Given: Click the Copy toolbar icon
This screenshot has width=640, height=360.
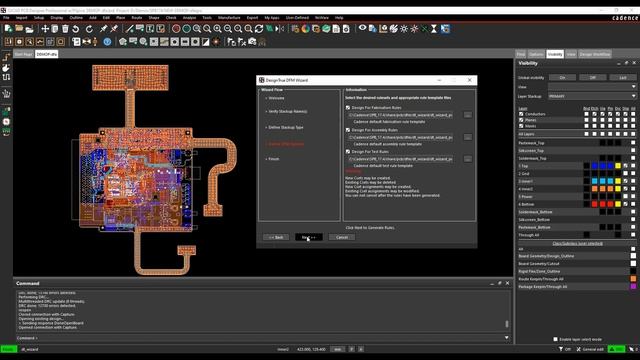Looking at the screenshot, I should pos(55,29).
